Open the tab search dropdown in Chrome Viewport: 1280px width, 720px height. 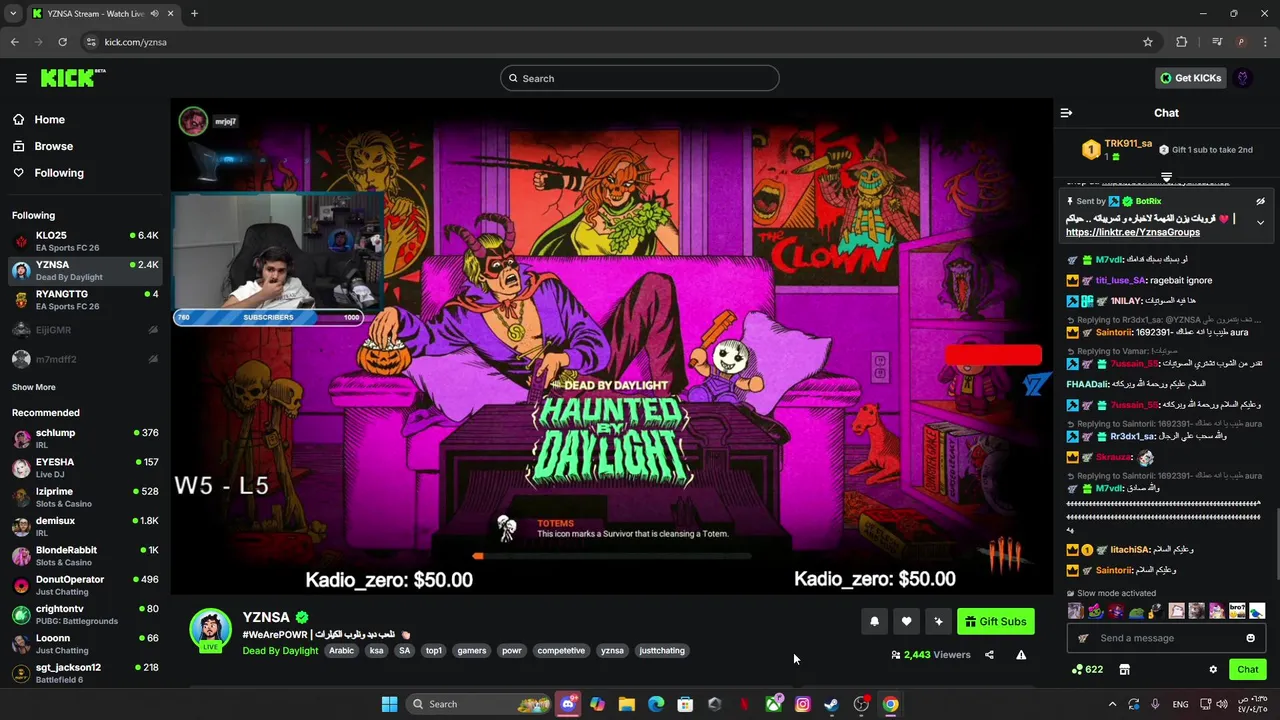(12, 13)
